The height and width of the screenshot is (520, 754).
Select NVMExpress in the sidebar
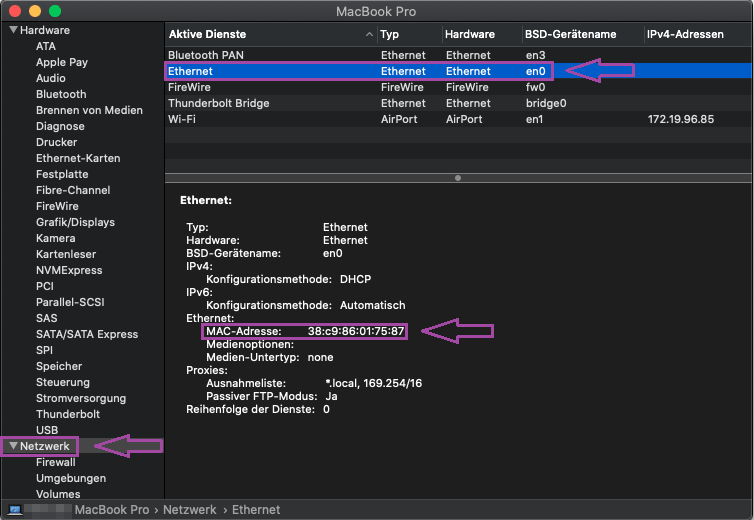pos(69,270)
